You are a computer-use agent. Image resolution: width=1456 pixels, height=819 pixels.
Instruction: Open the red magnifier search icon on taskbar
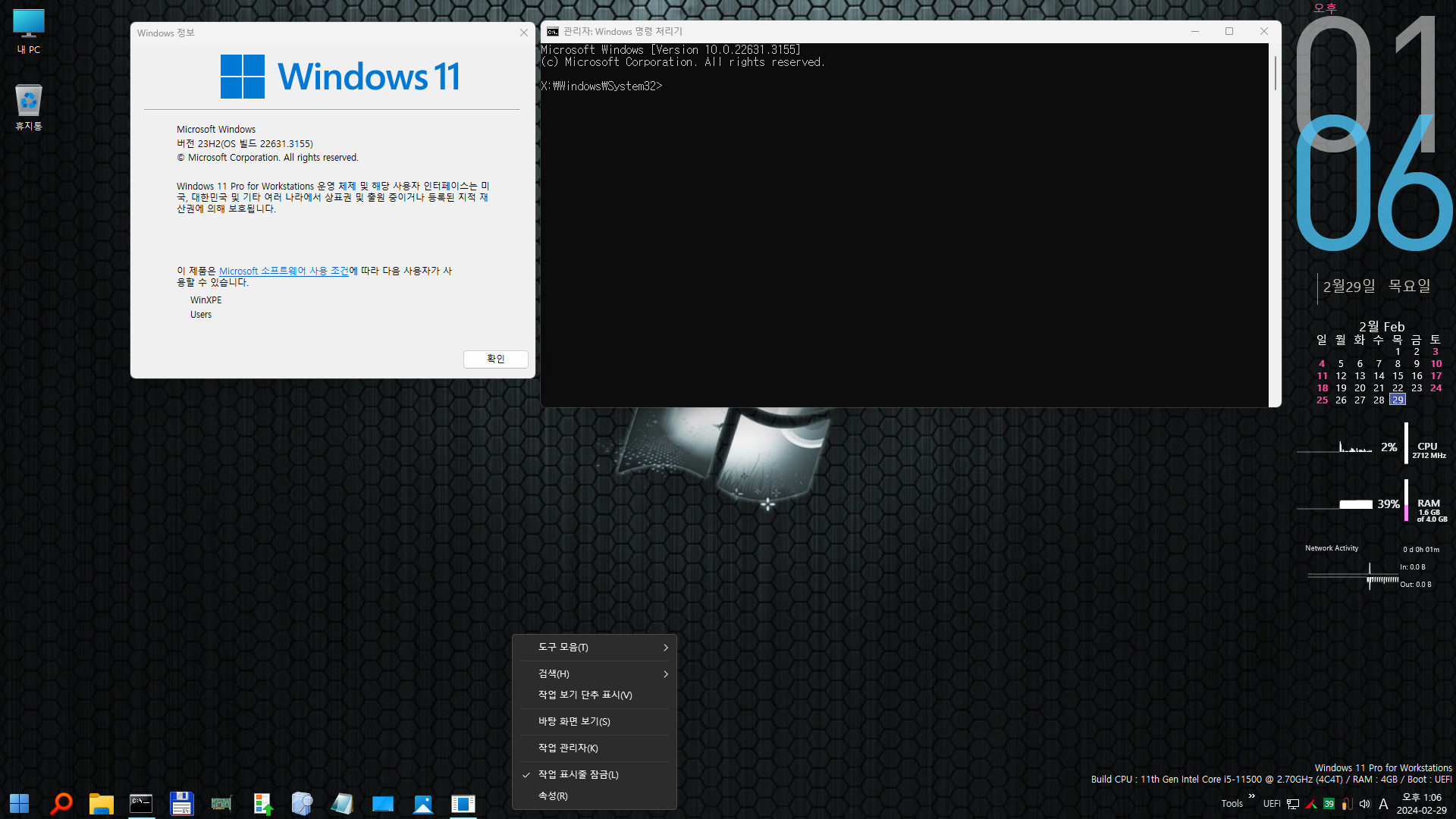point(61,803)
